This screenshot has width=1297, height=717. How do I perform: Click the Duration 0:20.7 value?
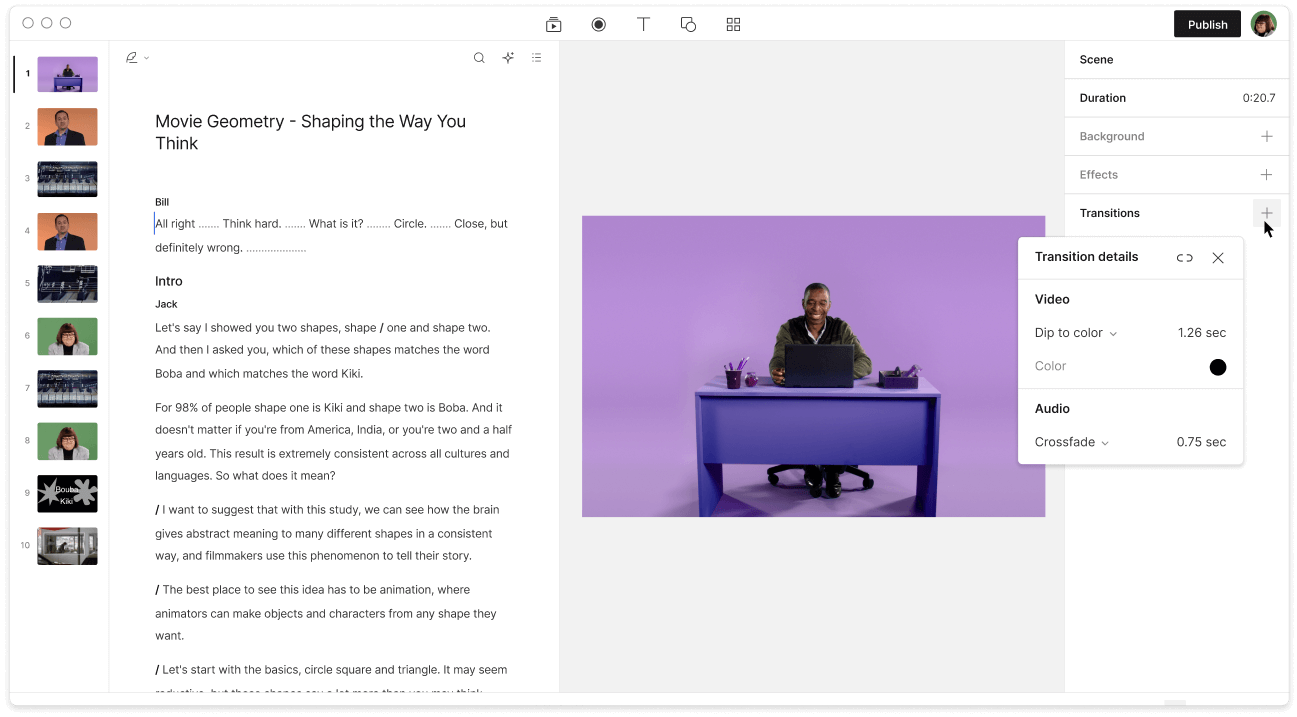[x=1259, y=98]
